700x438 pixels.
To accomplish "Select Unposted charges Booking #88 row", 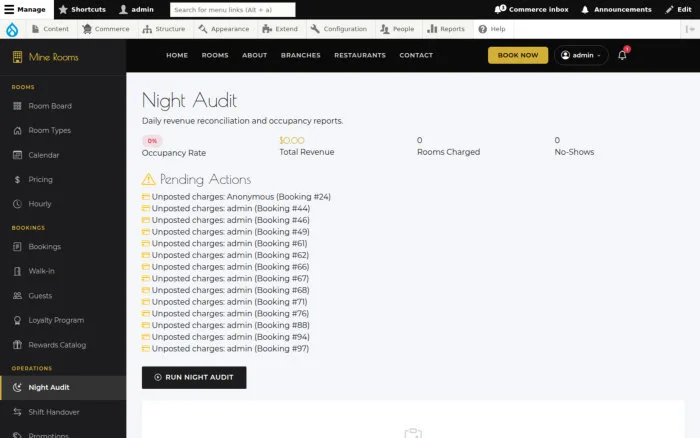I will pyautogui.click(x=225, y=325).
